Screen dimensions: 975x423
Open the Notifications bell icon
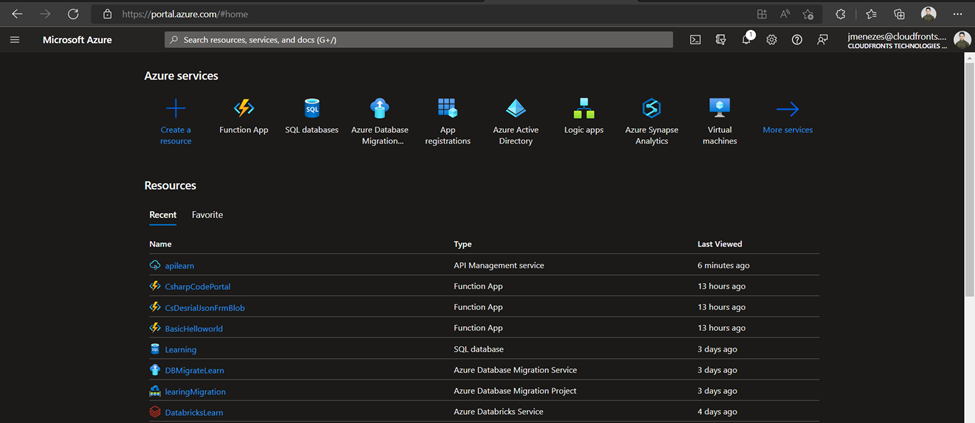(747, 40)
